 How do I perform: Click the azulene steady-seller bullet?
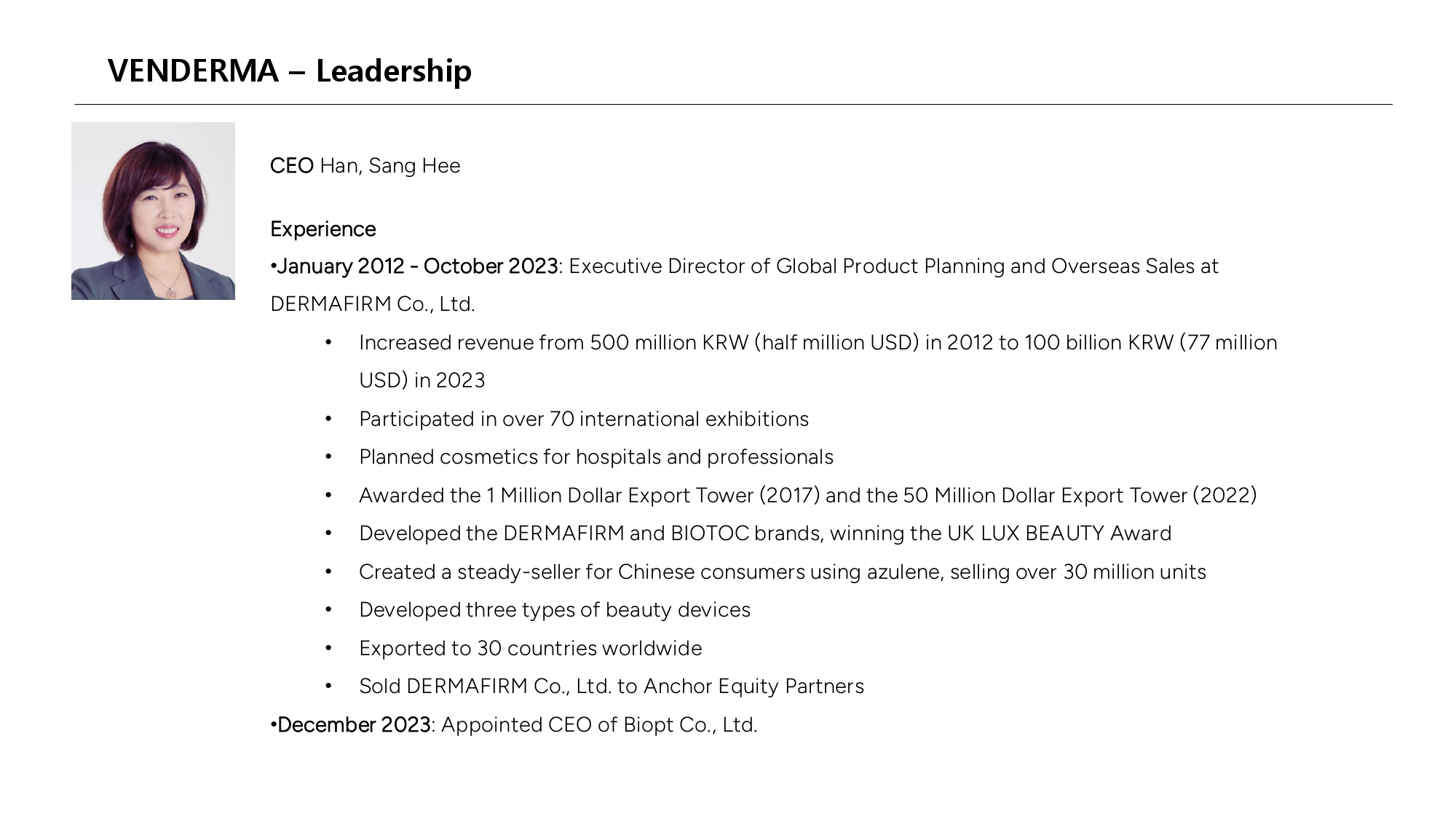click(783, 572)
